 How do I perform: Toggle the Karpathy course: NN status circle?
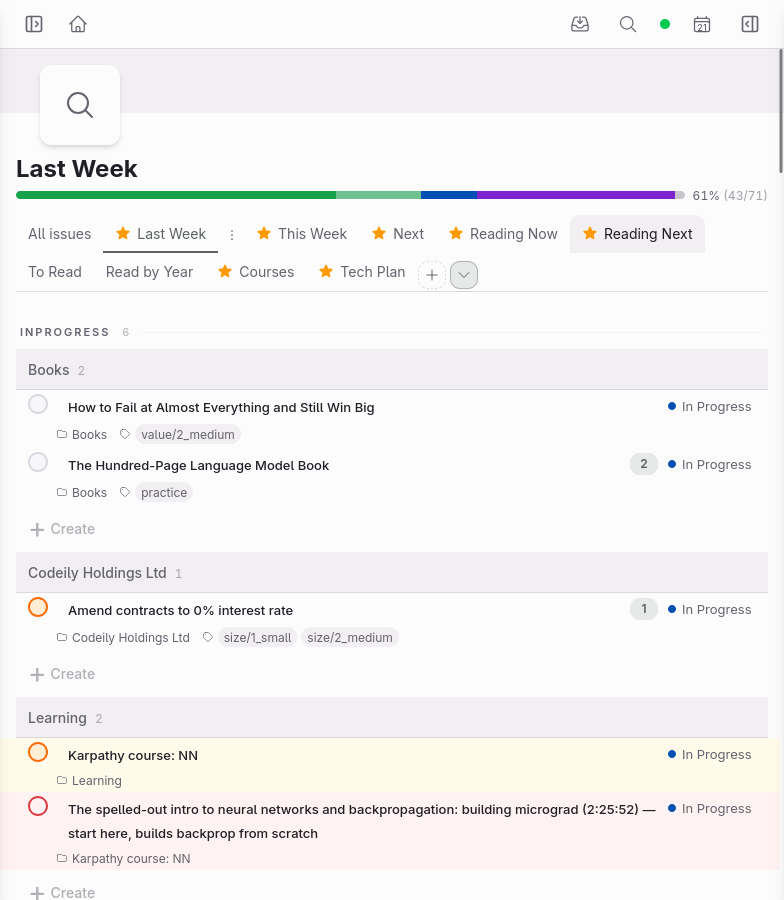(38, 752)
